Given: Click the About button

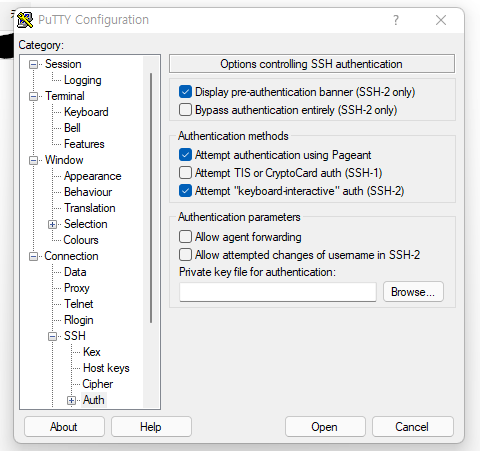Looking at the screenshot, I should tap(64, 427).
